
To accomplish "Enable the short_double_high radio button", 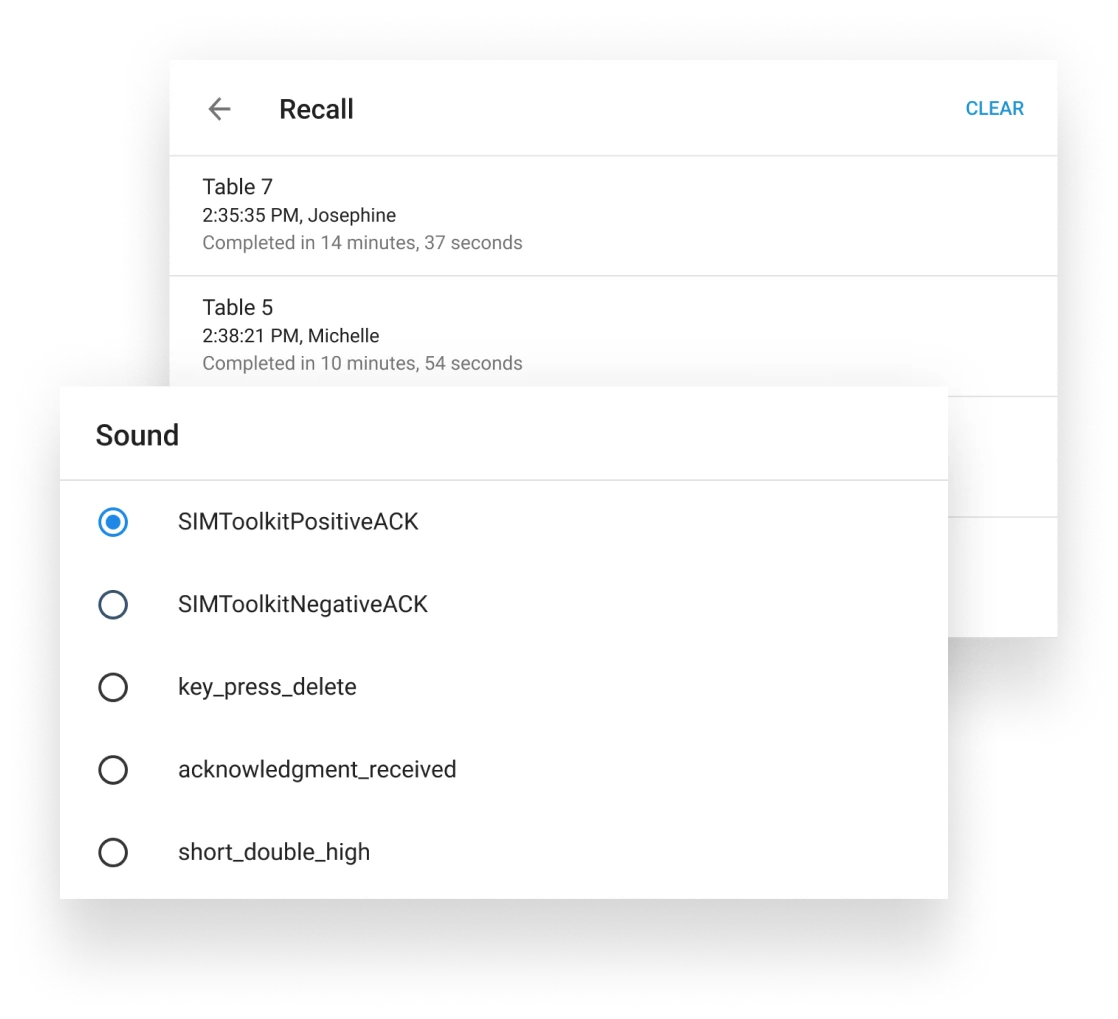I will (x=113, y=852).
